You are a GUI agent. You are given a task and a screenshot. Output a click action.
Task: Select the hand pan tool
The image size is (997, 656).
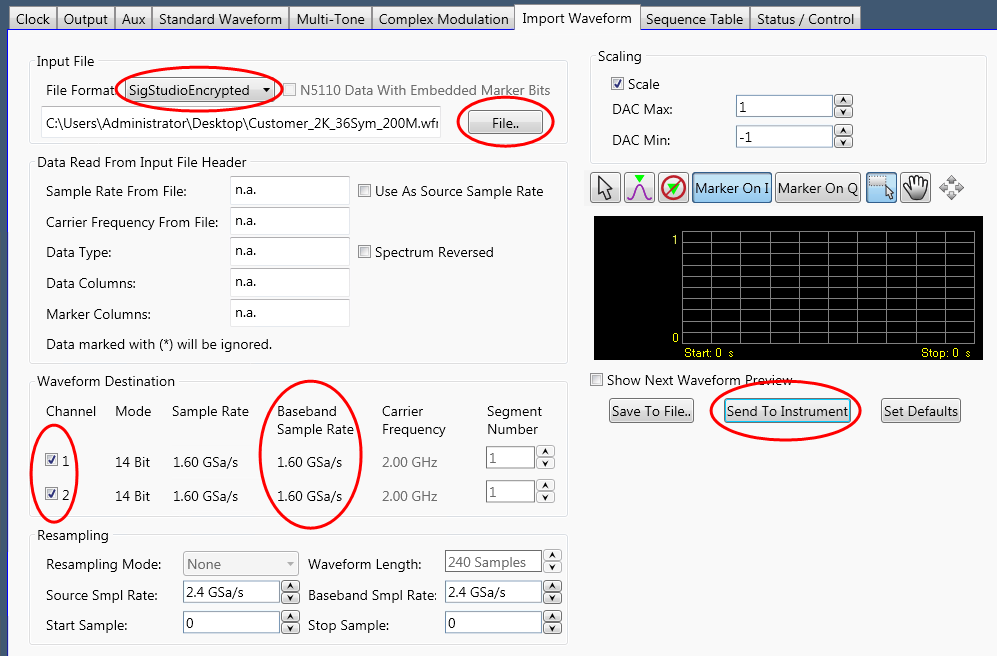(915, 188)
